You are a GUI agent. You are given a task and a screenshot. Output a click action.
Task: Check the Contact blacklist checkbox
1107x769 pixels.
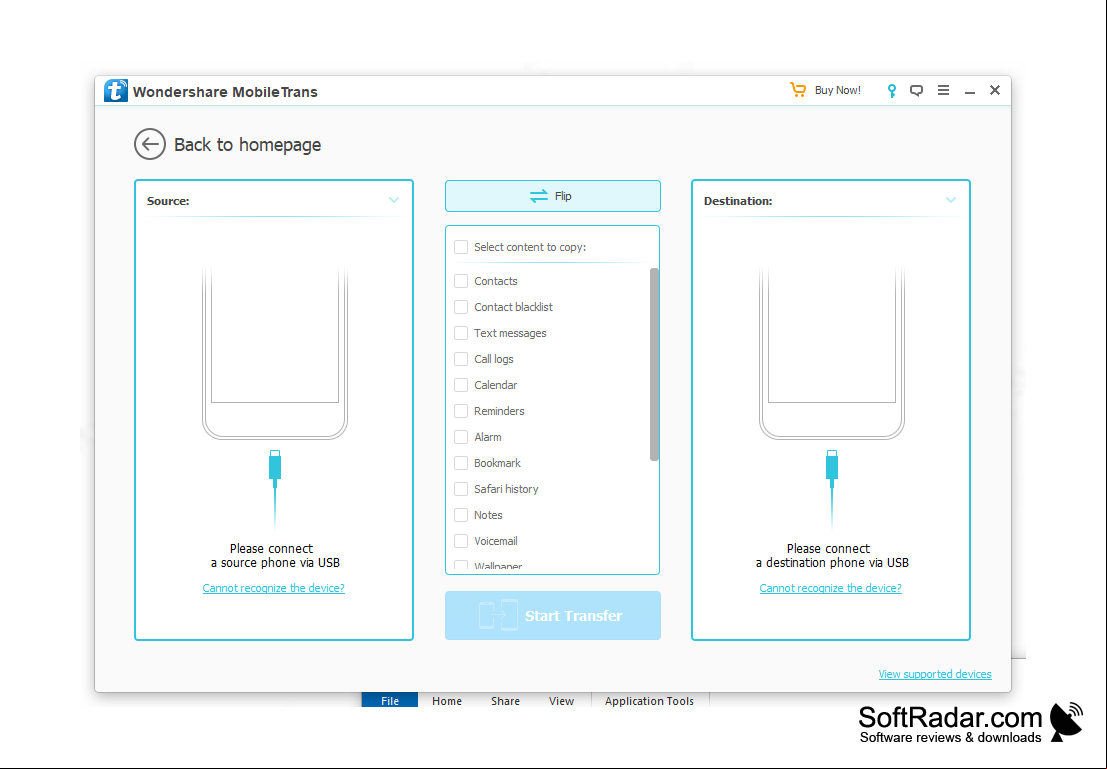(461, 307)
